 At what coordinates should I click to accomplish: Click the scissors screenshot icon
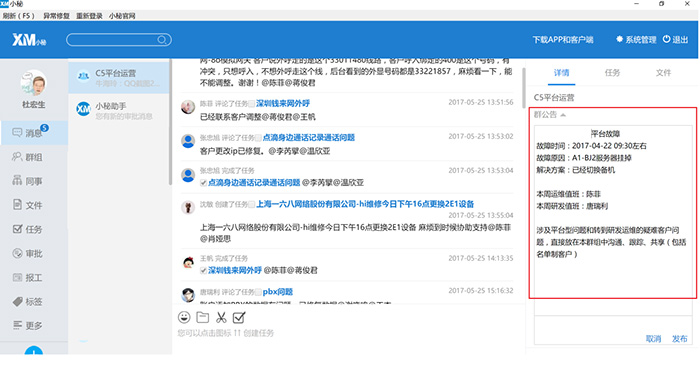(x=221, y=317)
